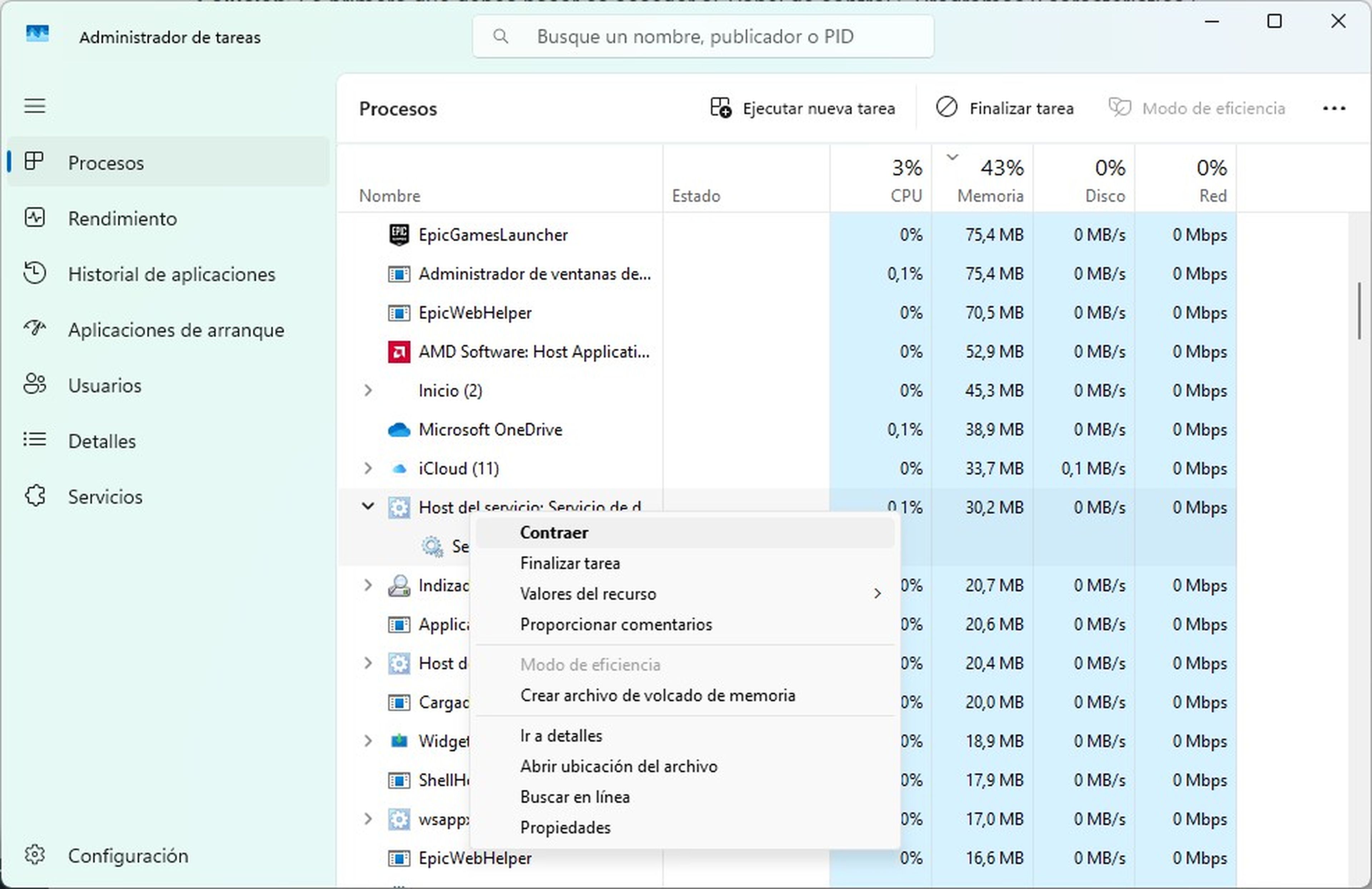1372x889 pixels.
Task: Click the process list vertical scrollbar
Action: pyautogui.click(x=1359, y=311)
